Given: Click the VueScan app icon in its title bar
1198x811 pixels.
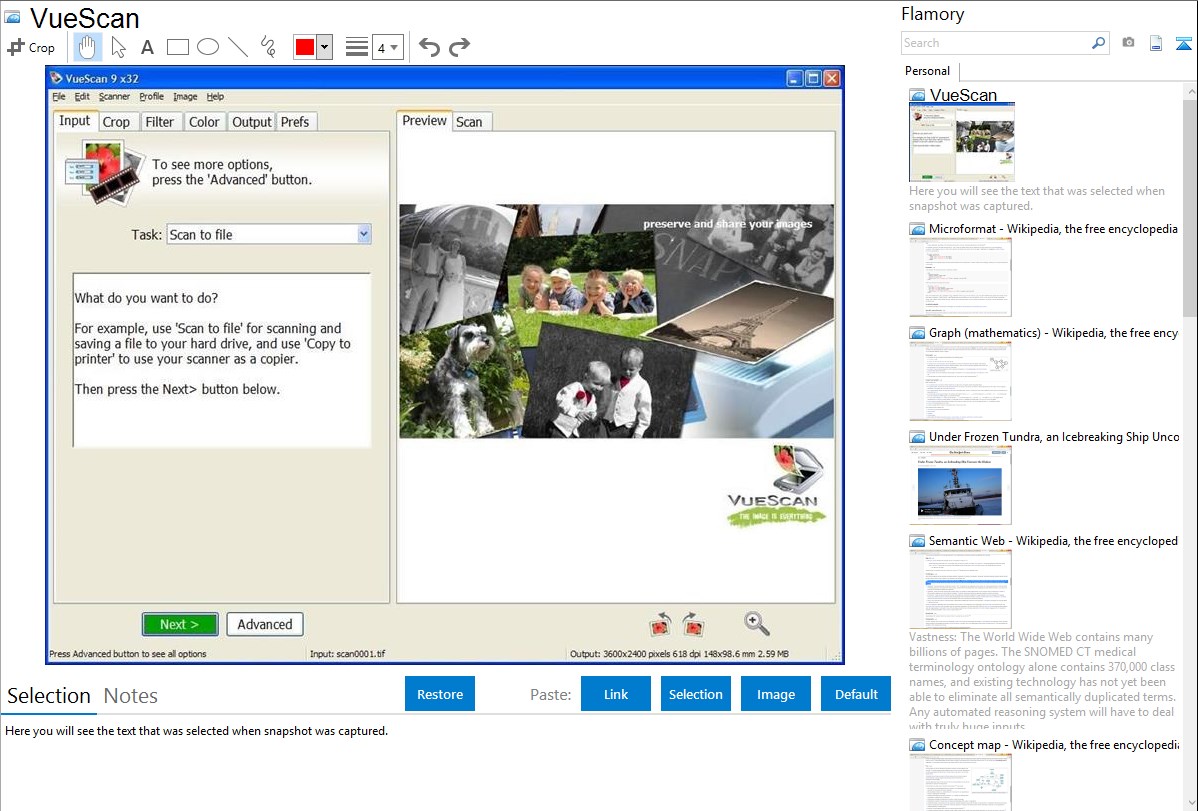Looking at the screenshot, I should 56,78.
